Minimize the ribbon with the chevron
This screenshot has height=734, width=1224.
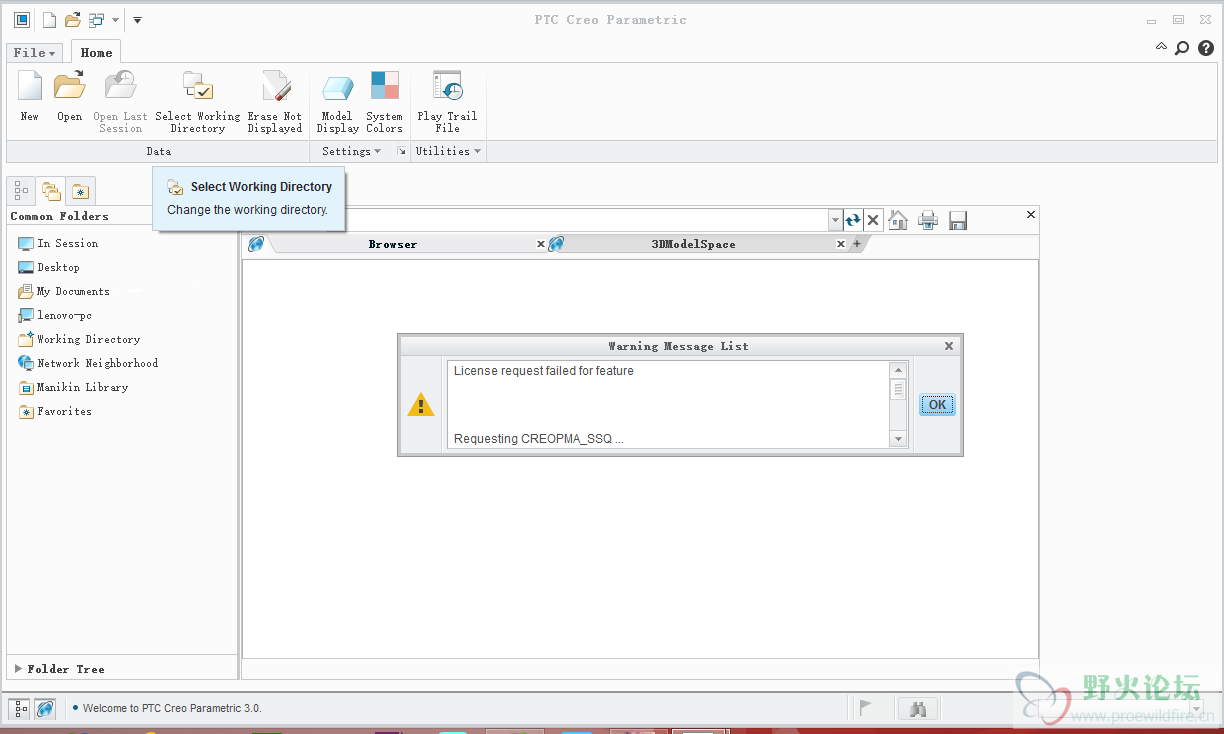click(1161, 46)
